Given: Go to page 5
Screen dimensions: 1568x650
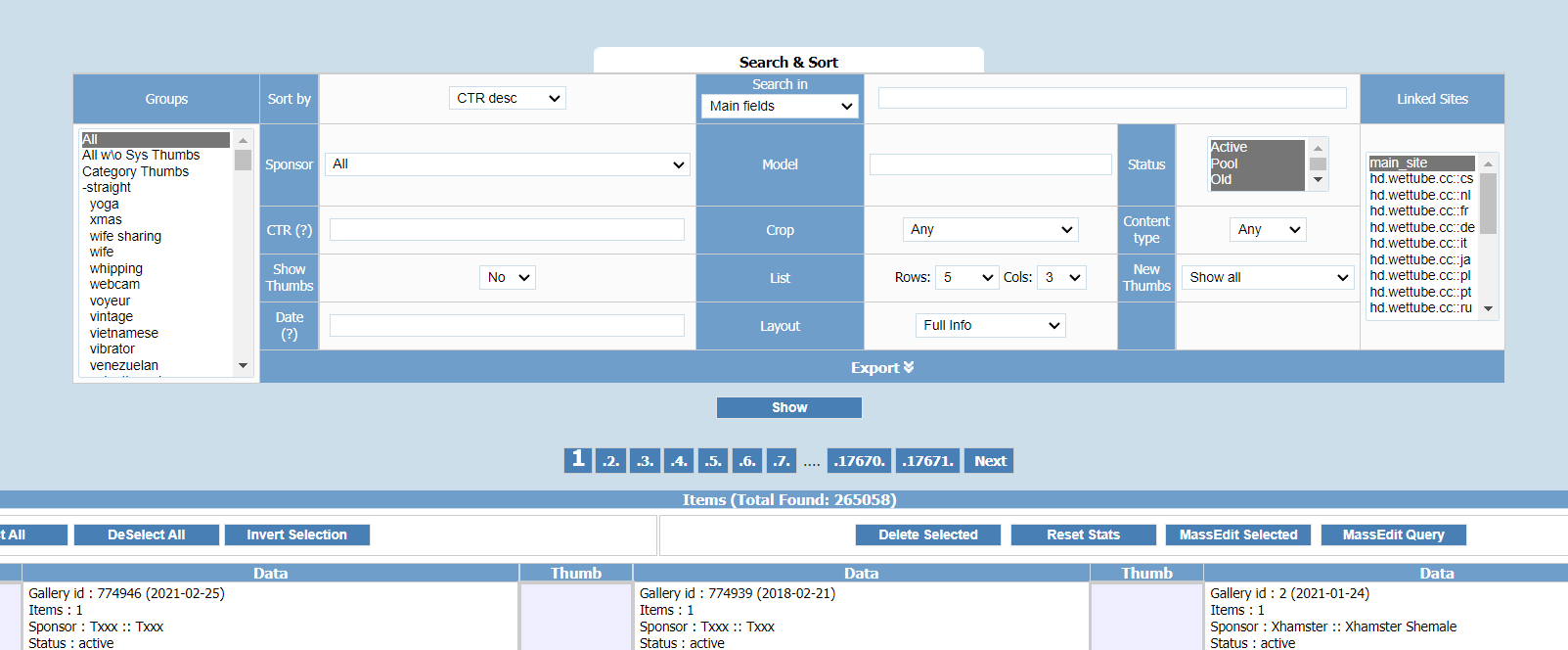Looking at the screenshot, I should point(713,461).
